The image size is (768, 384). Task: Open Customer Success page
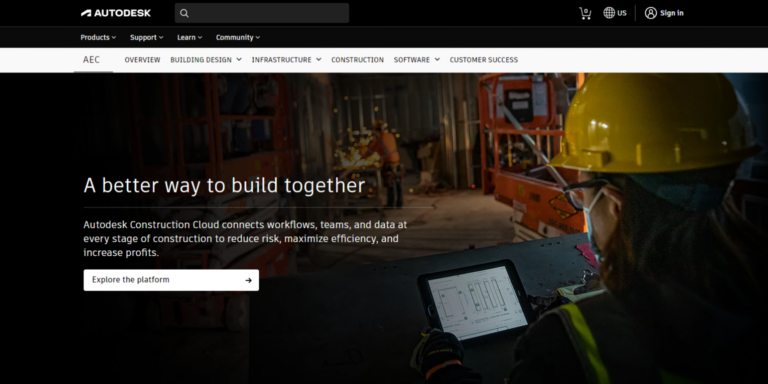point(483,60)
